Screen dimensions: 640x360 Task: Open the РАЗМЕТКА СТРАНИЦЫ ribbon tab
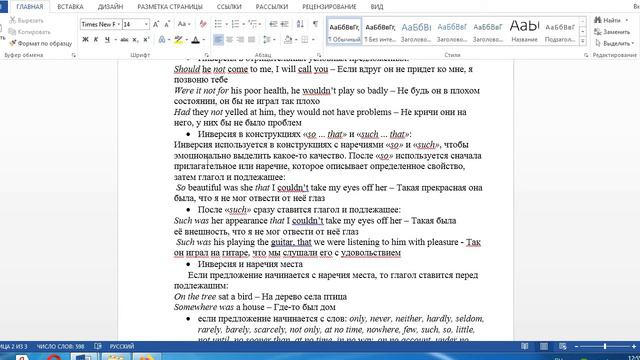[170, 7]
